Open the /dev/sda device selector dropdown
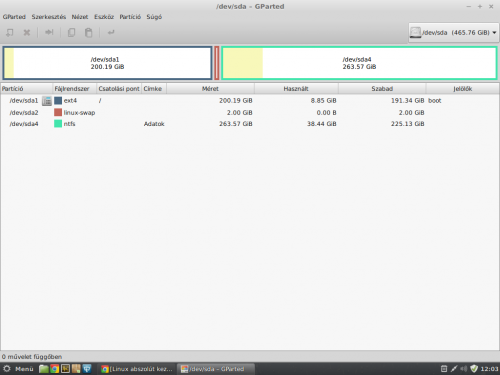Viewport: 500px width, 375px height. click(453, 32)
